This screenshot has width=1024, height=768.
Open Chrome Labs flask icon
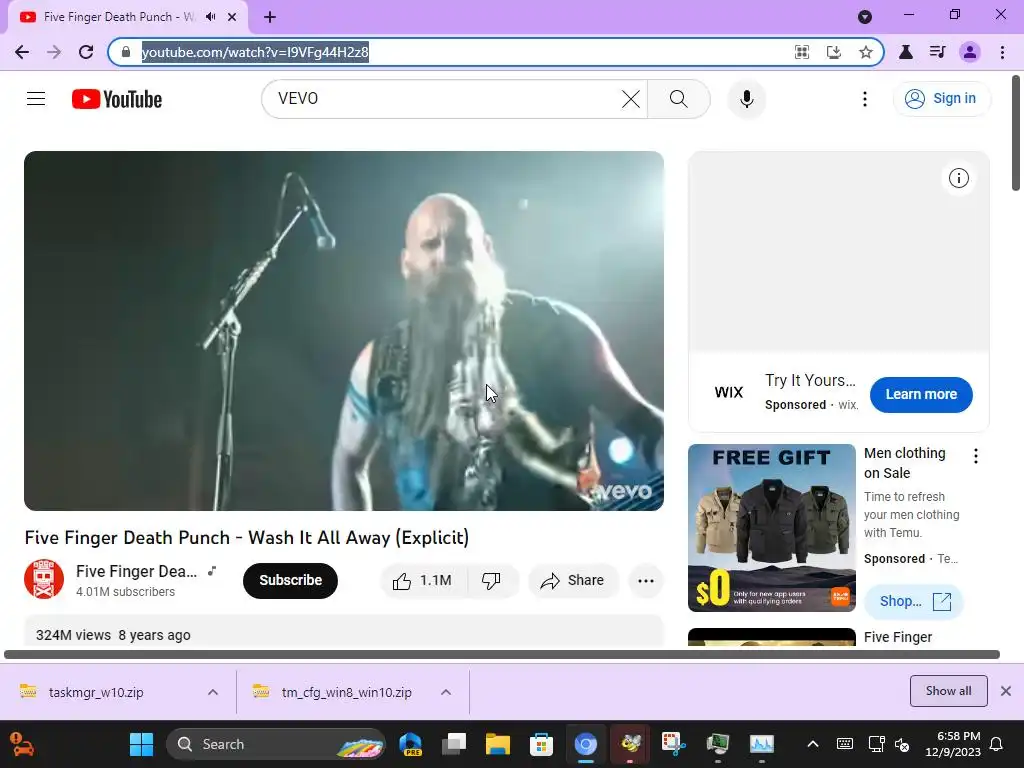click(906, 52)
